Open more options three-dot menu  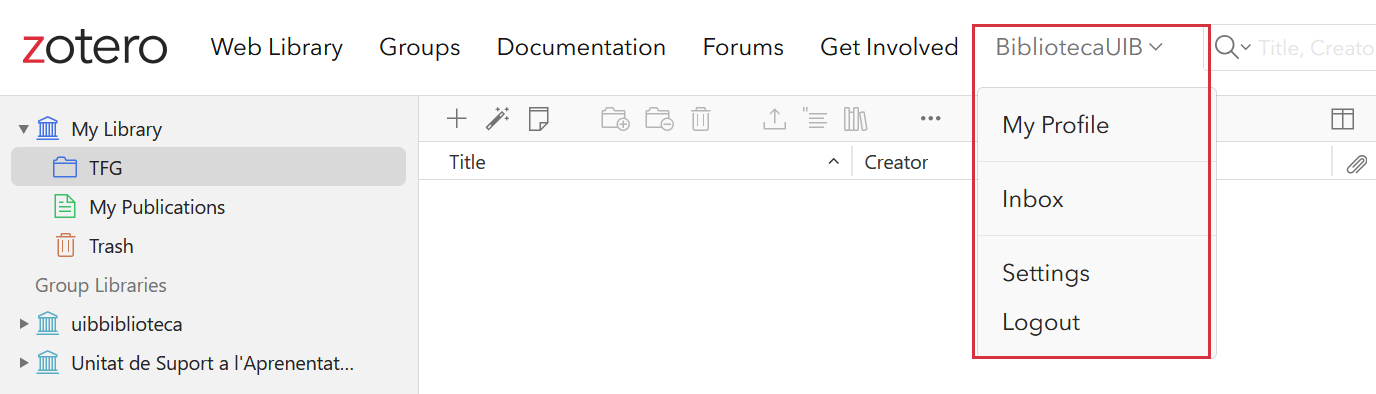(931, 119)
